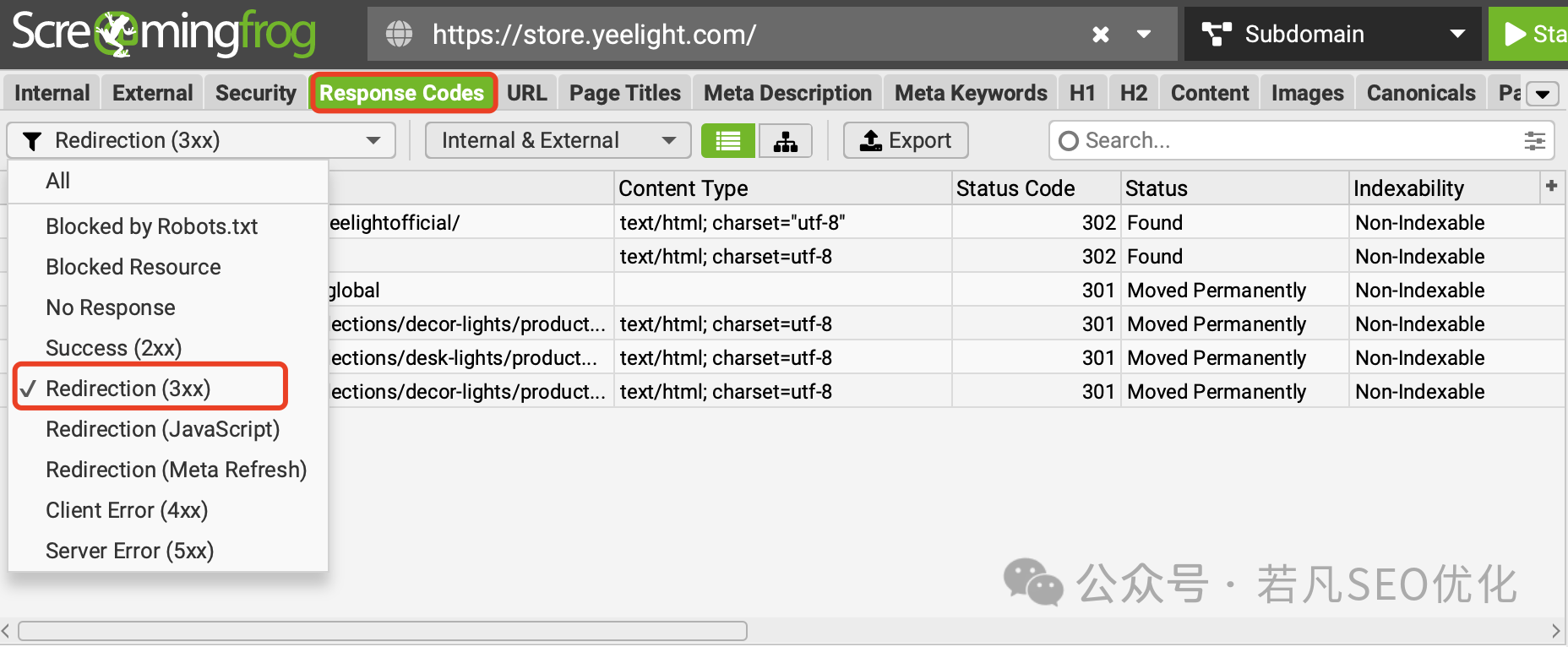This screenshot has height=647, width=1568.
Task: Open the Canonicals tab
Action: (1421, 93)
